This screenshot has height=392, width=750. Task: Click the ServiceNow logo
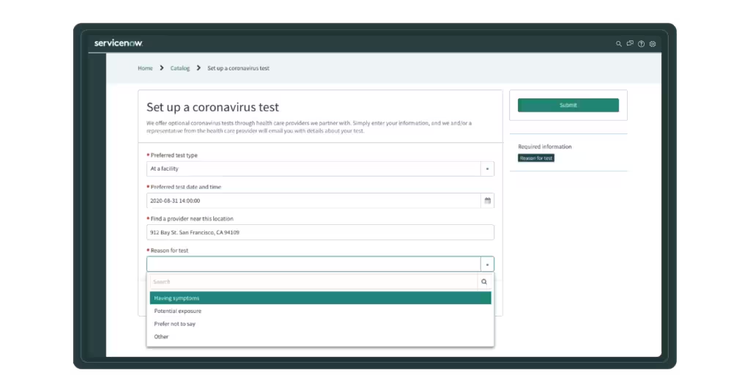pos(118,43)
